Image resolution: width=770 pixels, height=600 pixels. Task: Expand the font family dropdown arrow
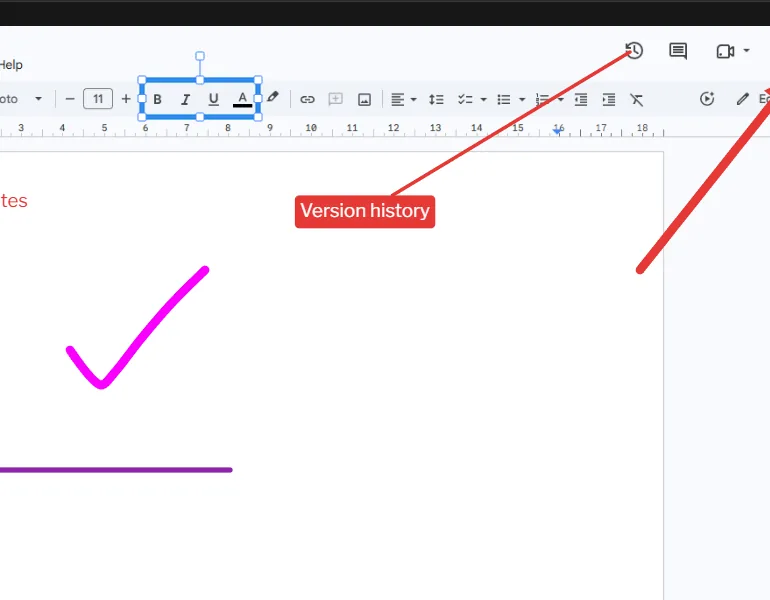click(x=38, y=99)
